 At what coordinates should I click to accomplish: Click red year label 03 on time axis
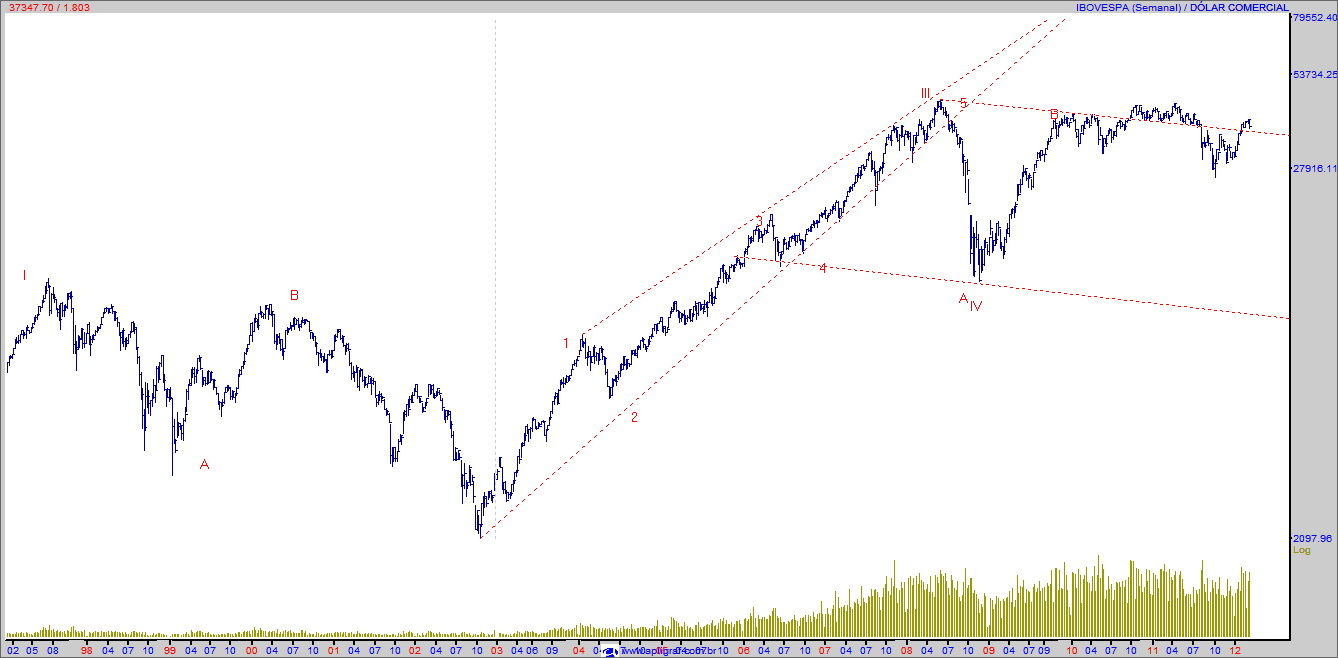pyautogui.click(x=496, y=650)
